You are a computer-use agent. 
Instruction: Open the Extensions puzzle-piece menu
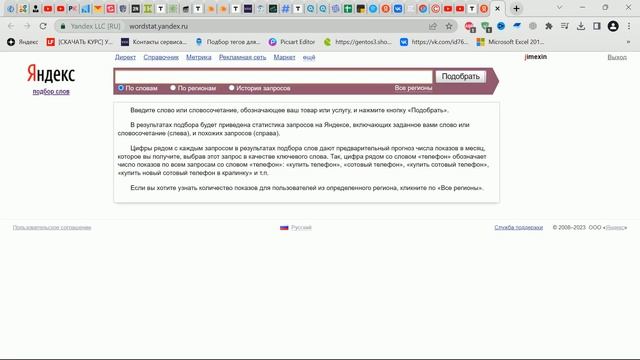click(x=549, y=26)
